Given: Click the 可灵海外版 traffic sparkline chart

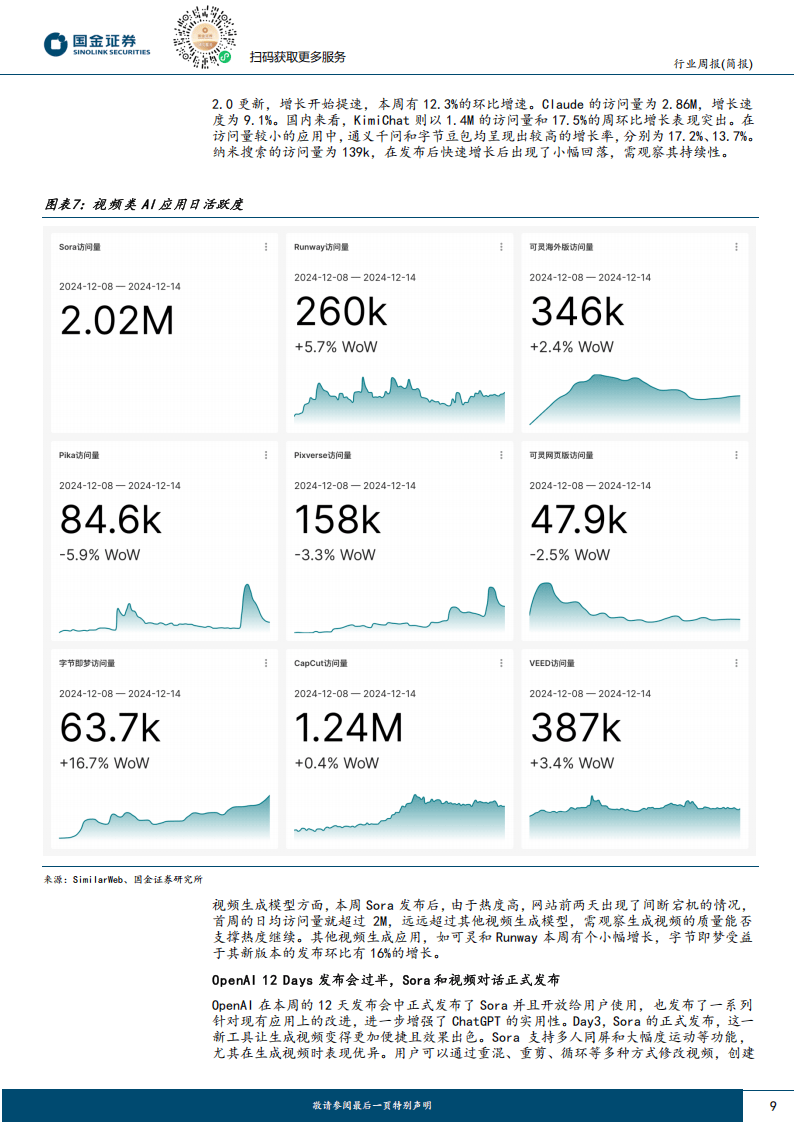Looking at the screenshot, I should pyautogui.click(x=634, y=400).
